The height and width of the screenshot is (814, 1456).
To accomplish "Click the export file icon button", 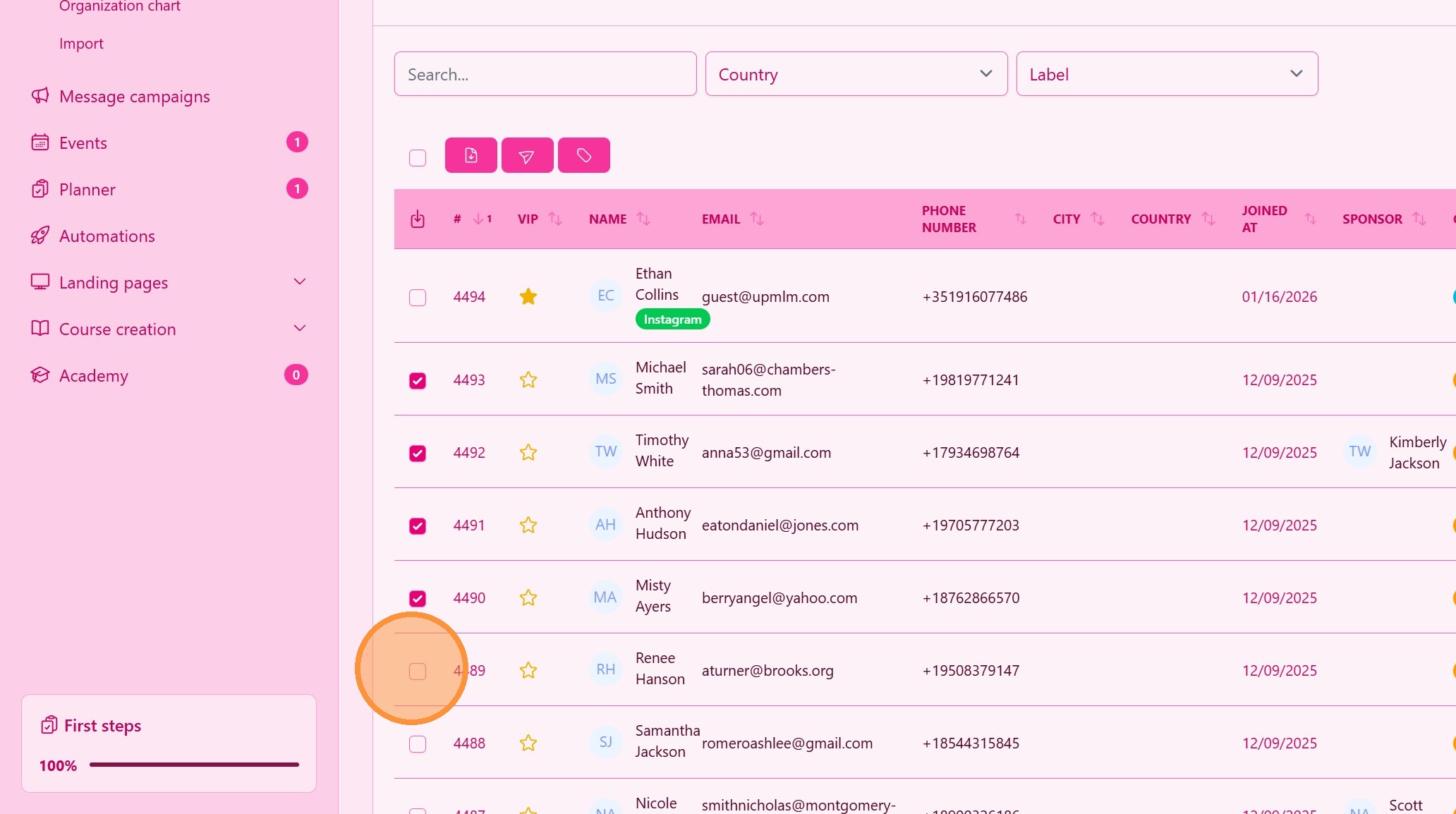I will pyautogui.click(x=471, y=155).
